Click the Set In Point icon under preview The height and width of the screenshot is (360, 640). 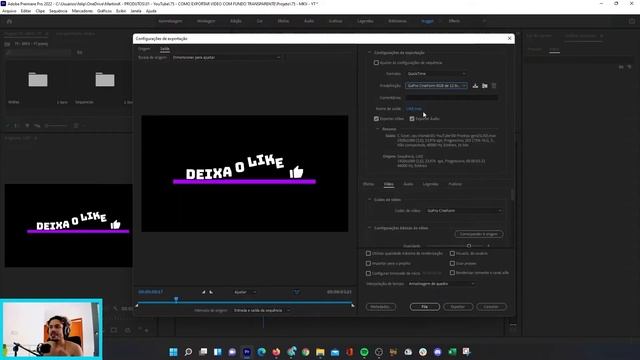tap(203, 292)
